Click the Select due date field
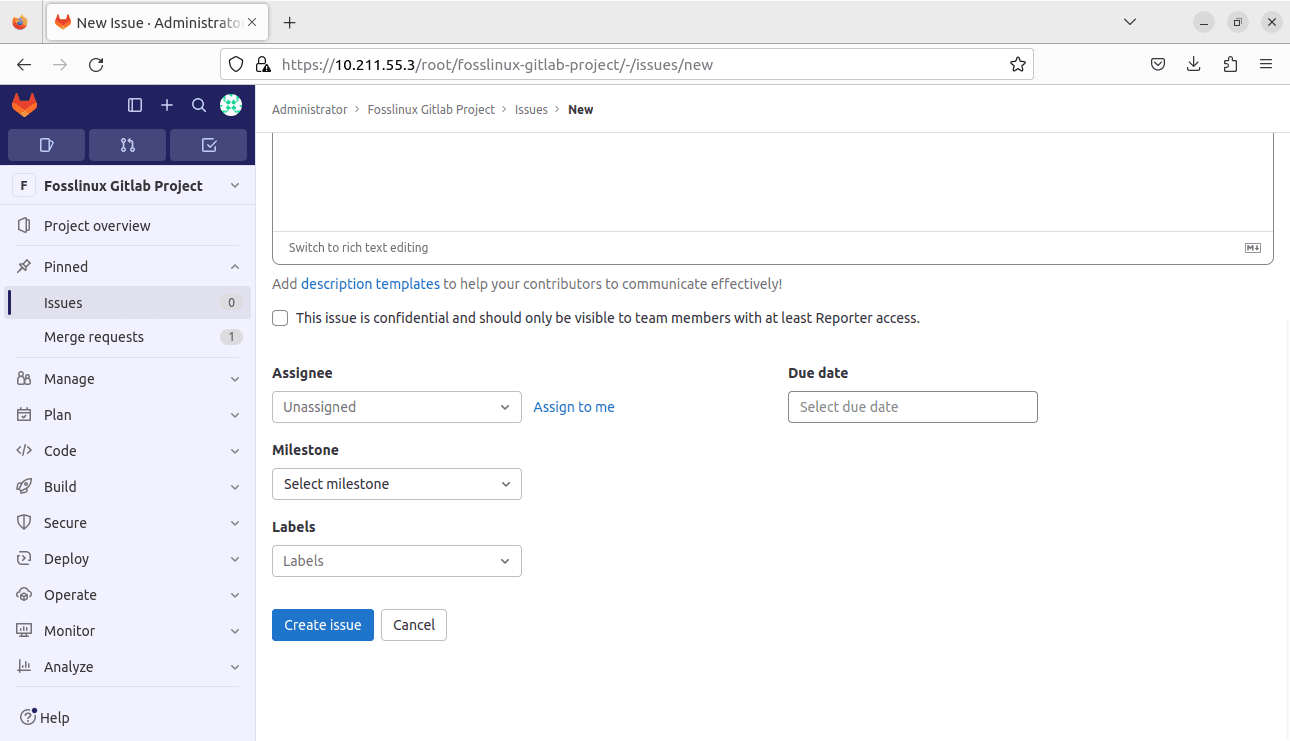This screenshot has height=741, width=1290. (913, 407)
